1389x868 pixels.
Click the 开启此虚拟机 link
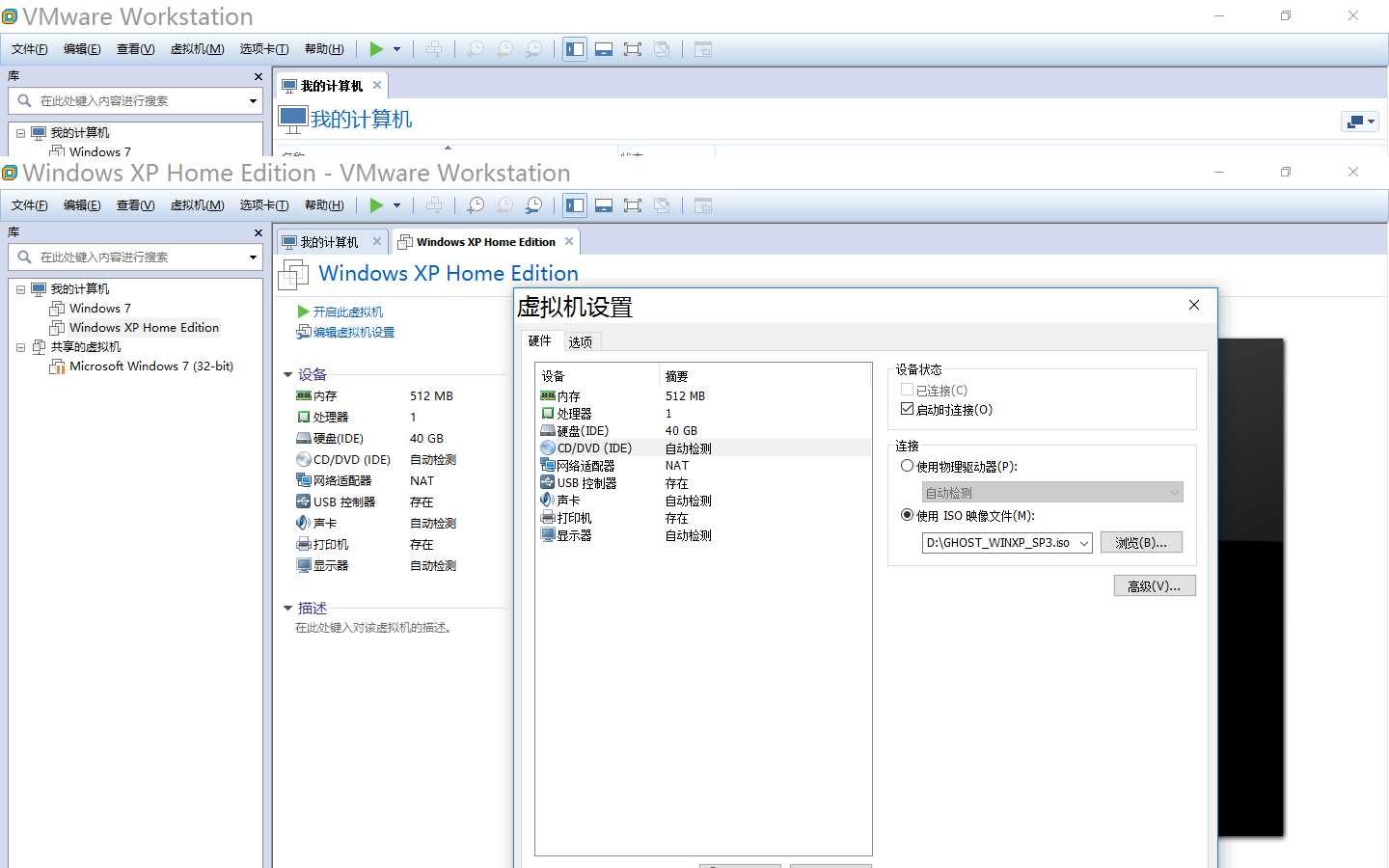[340, 312]
